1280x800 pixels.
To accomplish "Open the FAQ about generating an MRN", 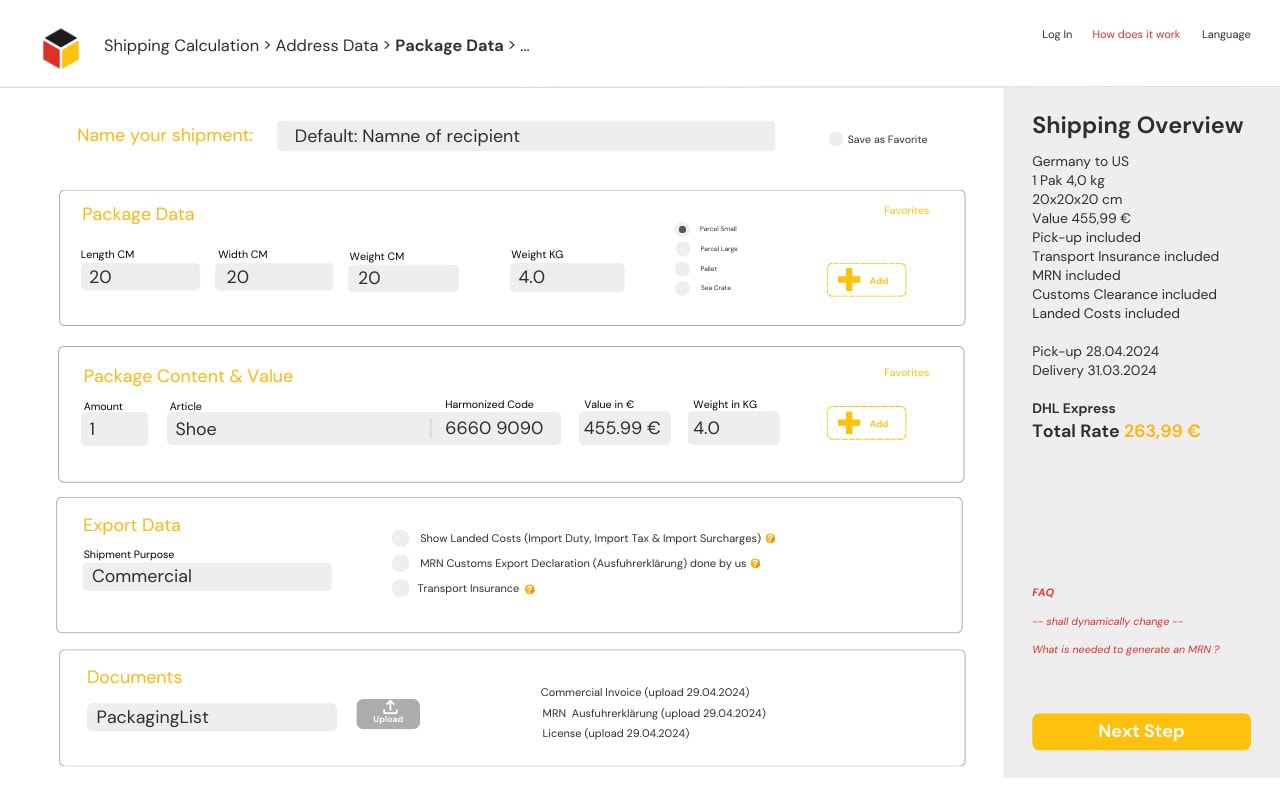I will click(x=1125, y=650).
